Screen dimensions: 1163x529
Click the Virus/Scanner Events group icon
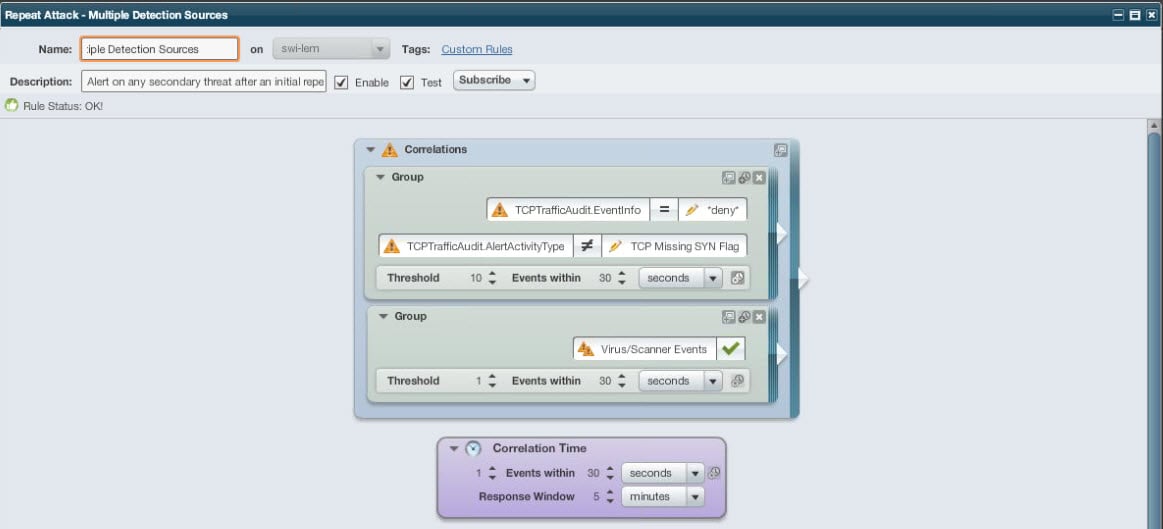(586, 349)
